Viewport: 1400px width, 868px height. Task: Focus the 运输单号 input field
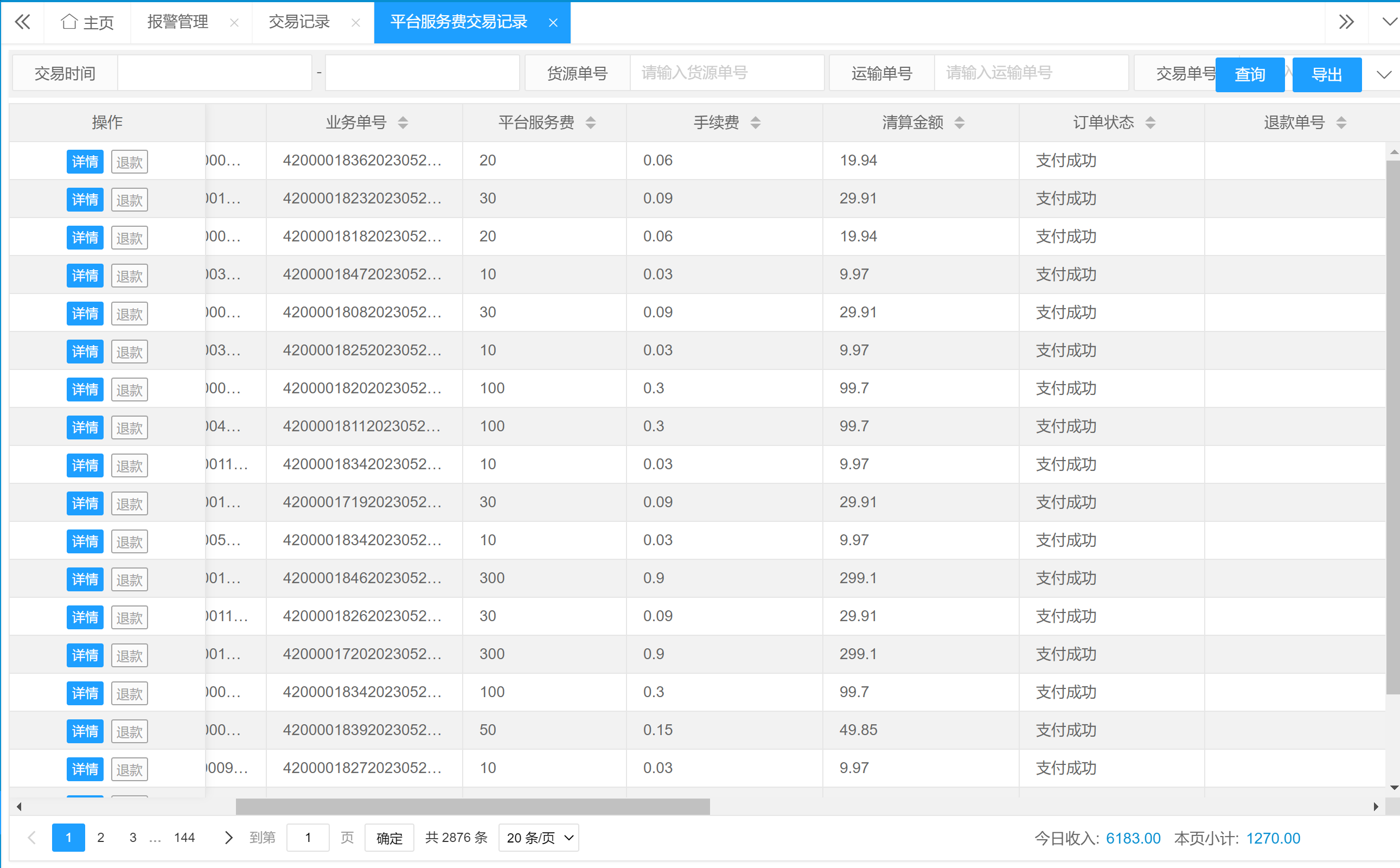[1031, 73]
